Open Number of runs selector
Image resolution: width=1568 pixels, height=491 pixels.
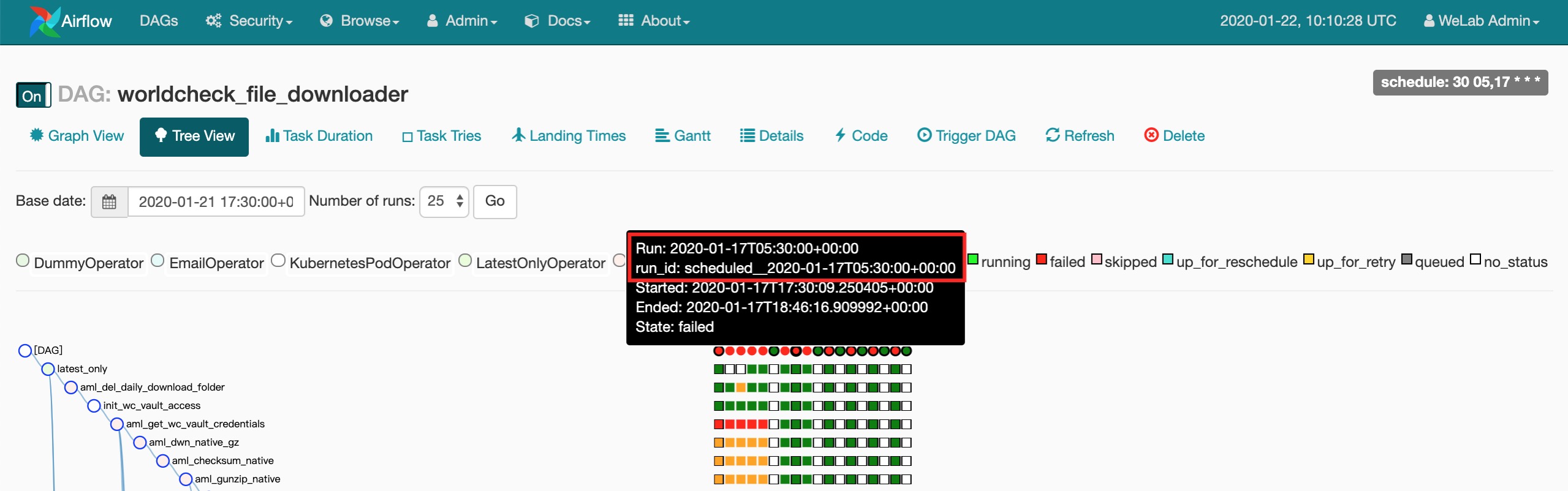click(x=444, y=201)
